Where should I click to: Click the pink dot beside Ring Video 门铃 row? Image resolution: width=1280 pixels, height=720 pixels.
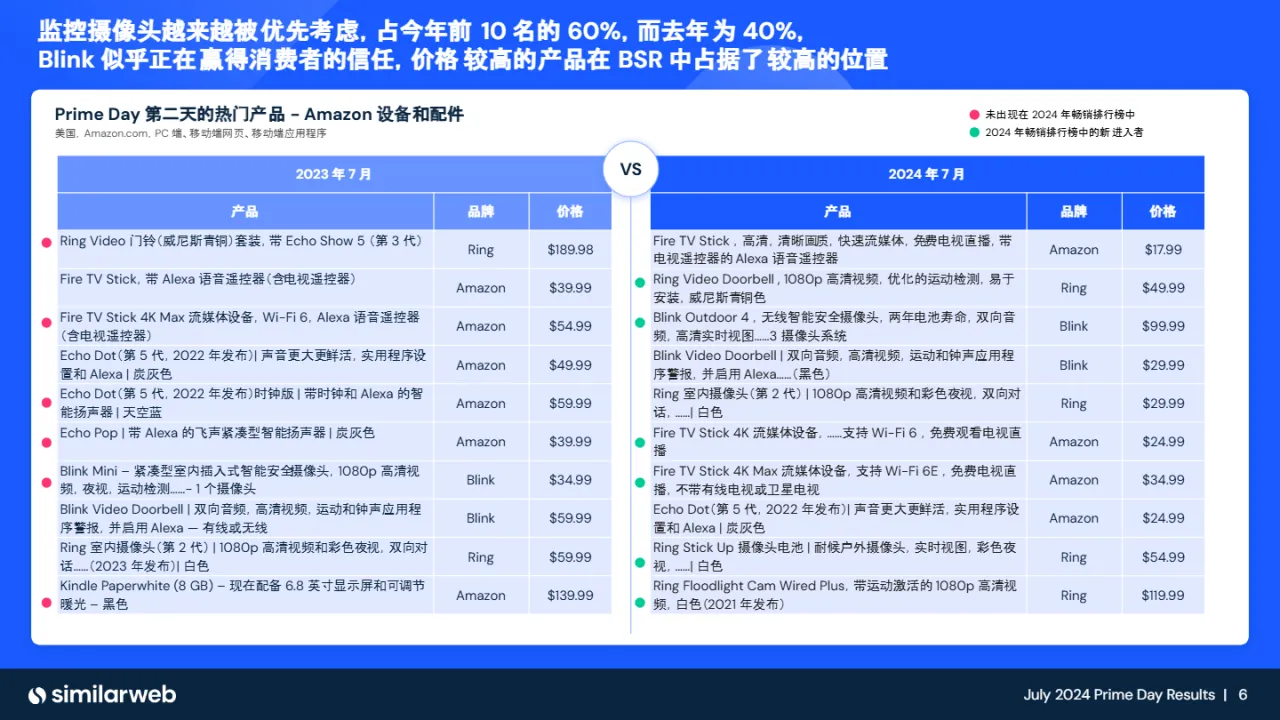[46, 242]
